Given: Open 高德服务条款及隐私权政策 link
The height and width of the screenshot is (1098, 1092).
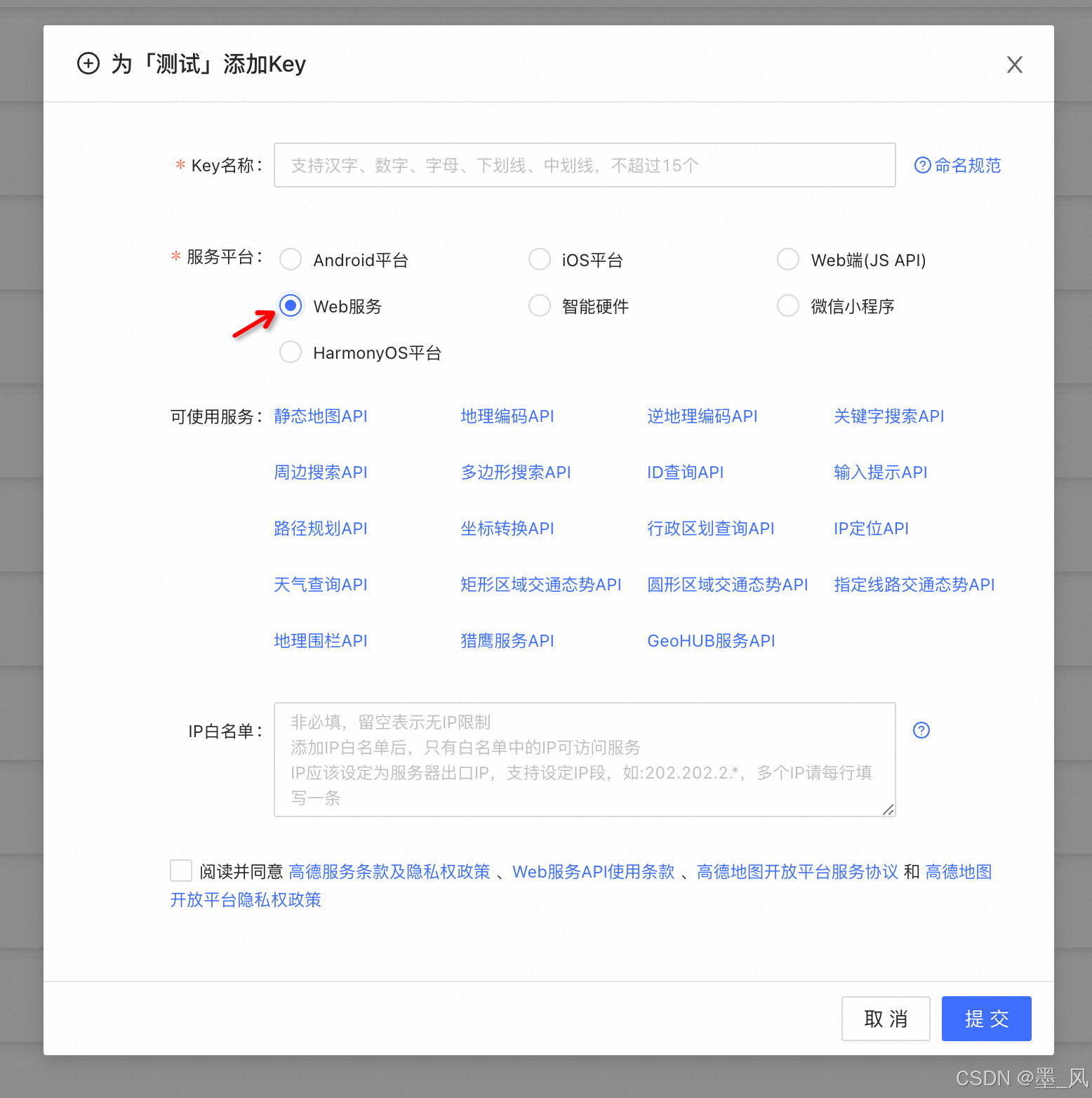Looking at the screenshot, I should pyautogui.click(x=389, y=871).
